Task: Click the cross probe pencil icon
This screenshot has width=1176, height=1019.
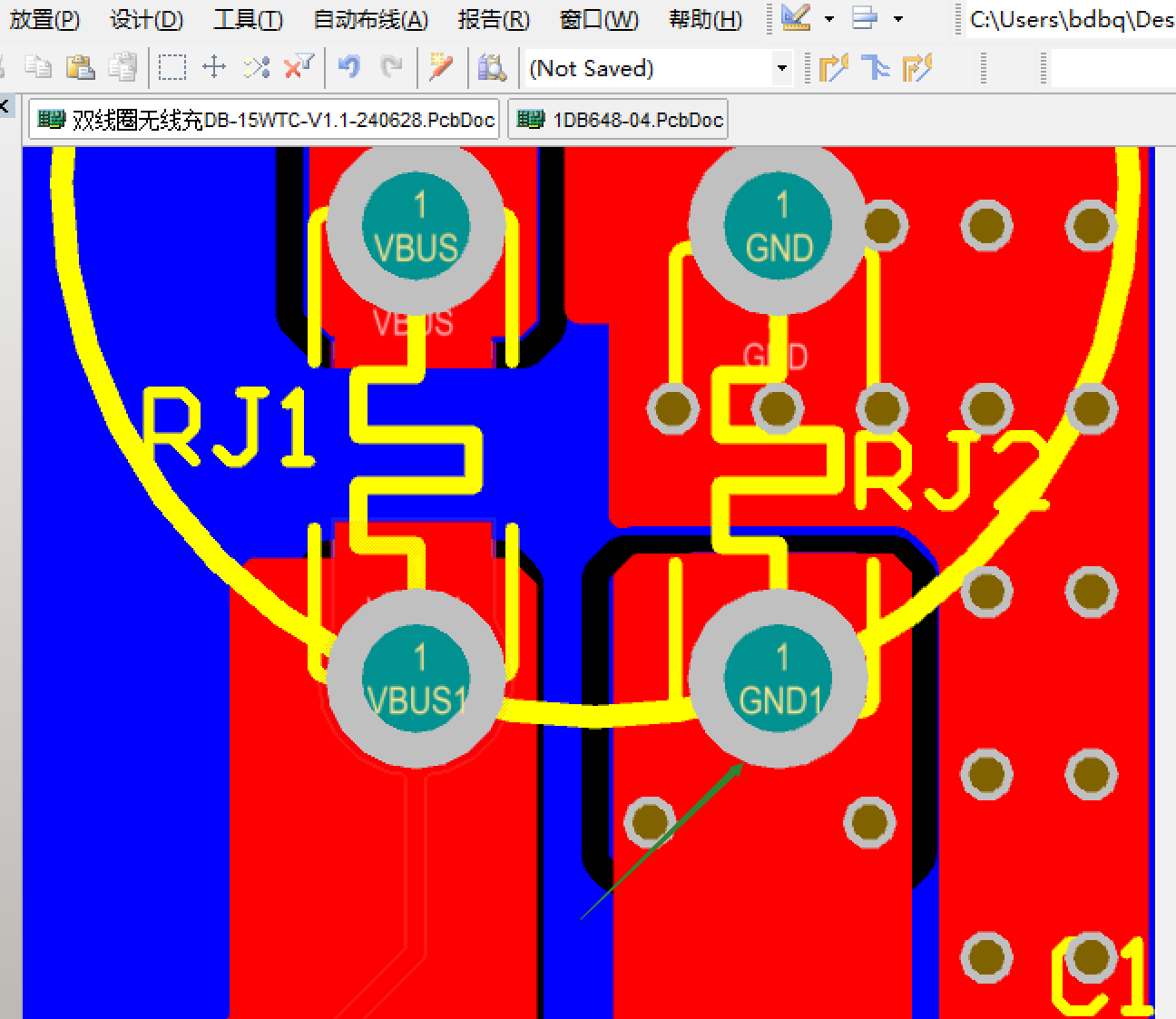Action: point(441,67)
